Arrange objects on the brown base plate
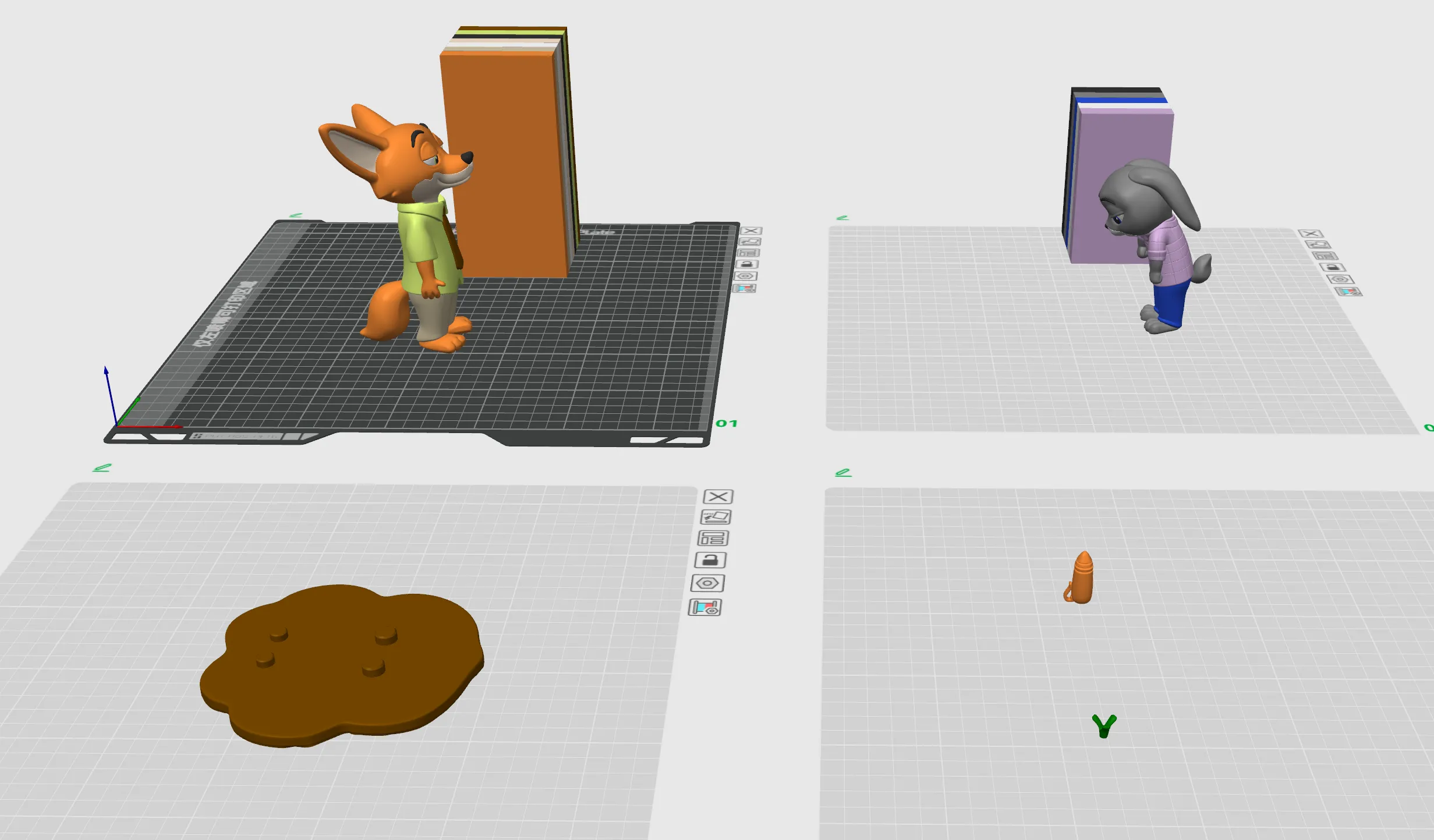Image resolution: width=1434 pixels, height=840 pixels. 713,538
